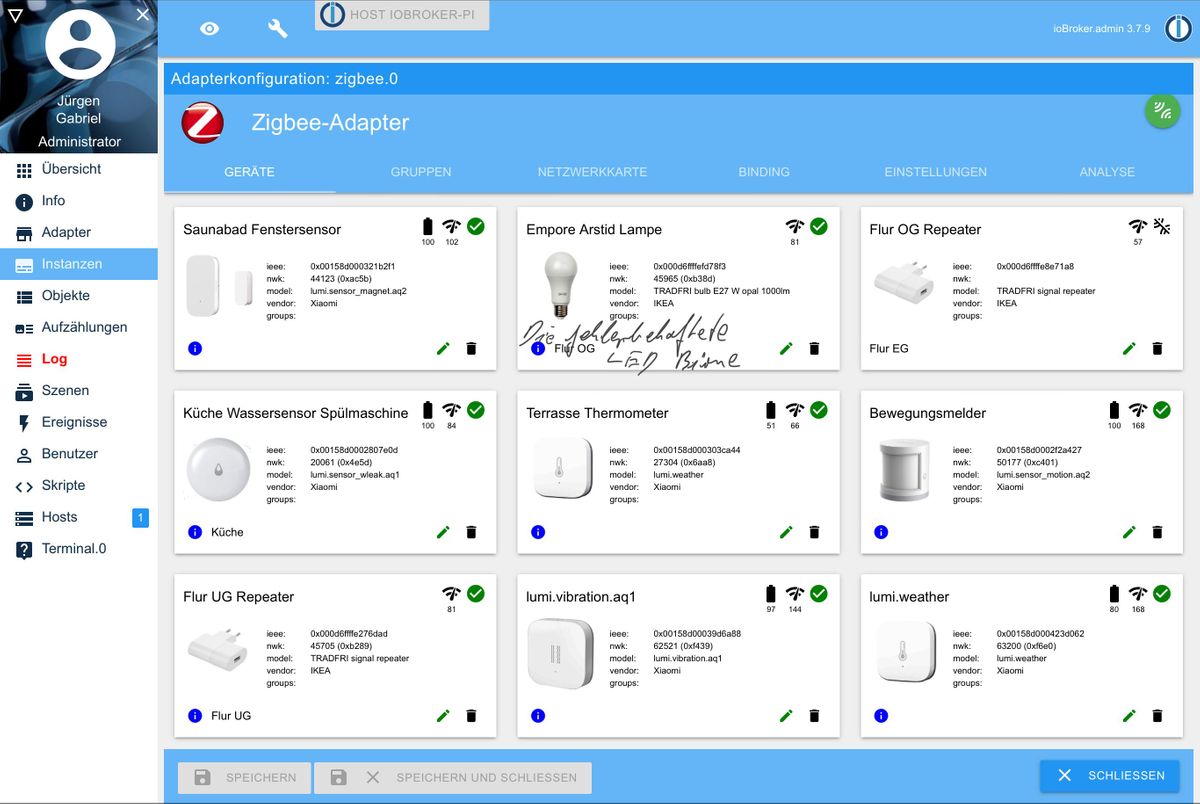Click the Hosts notification badge

(x=140, y=517)
